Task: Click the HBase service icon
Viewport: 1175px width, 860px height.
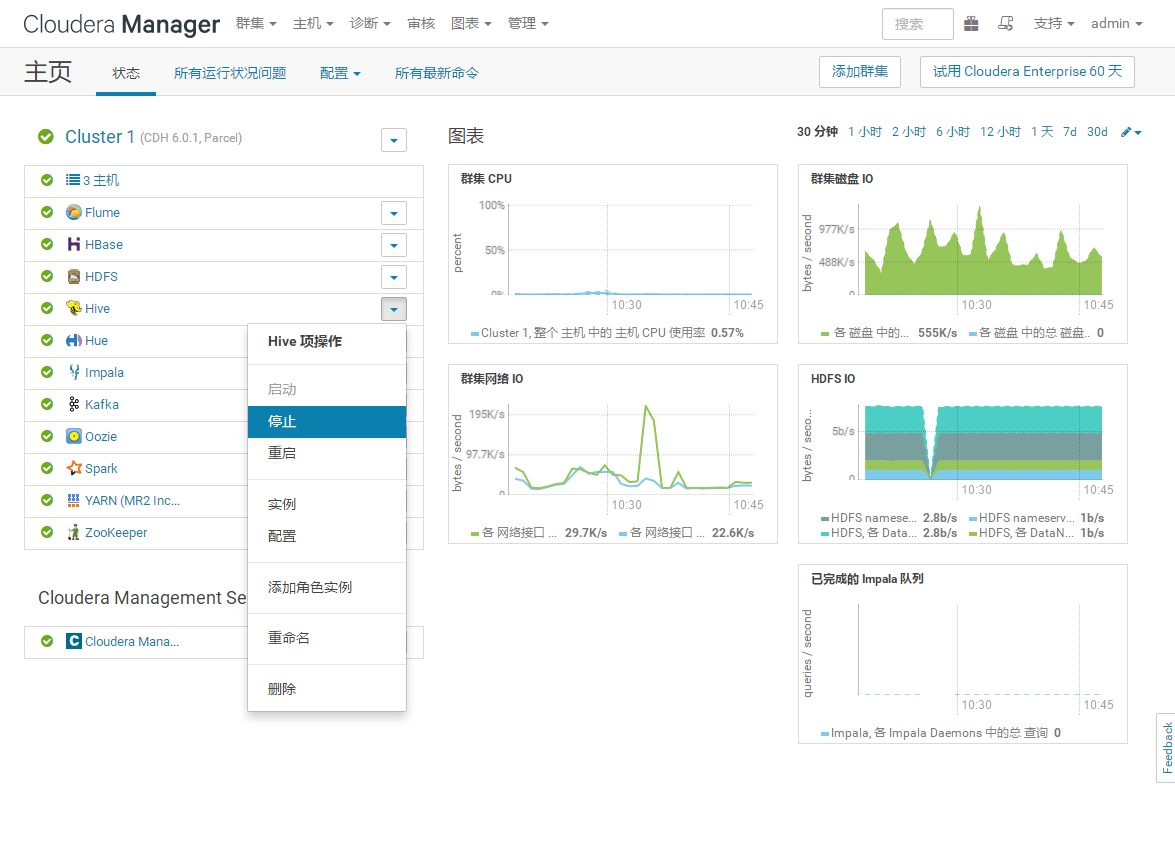Action: [x=73, y=244]
